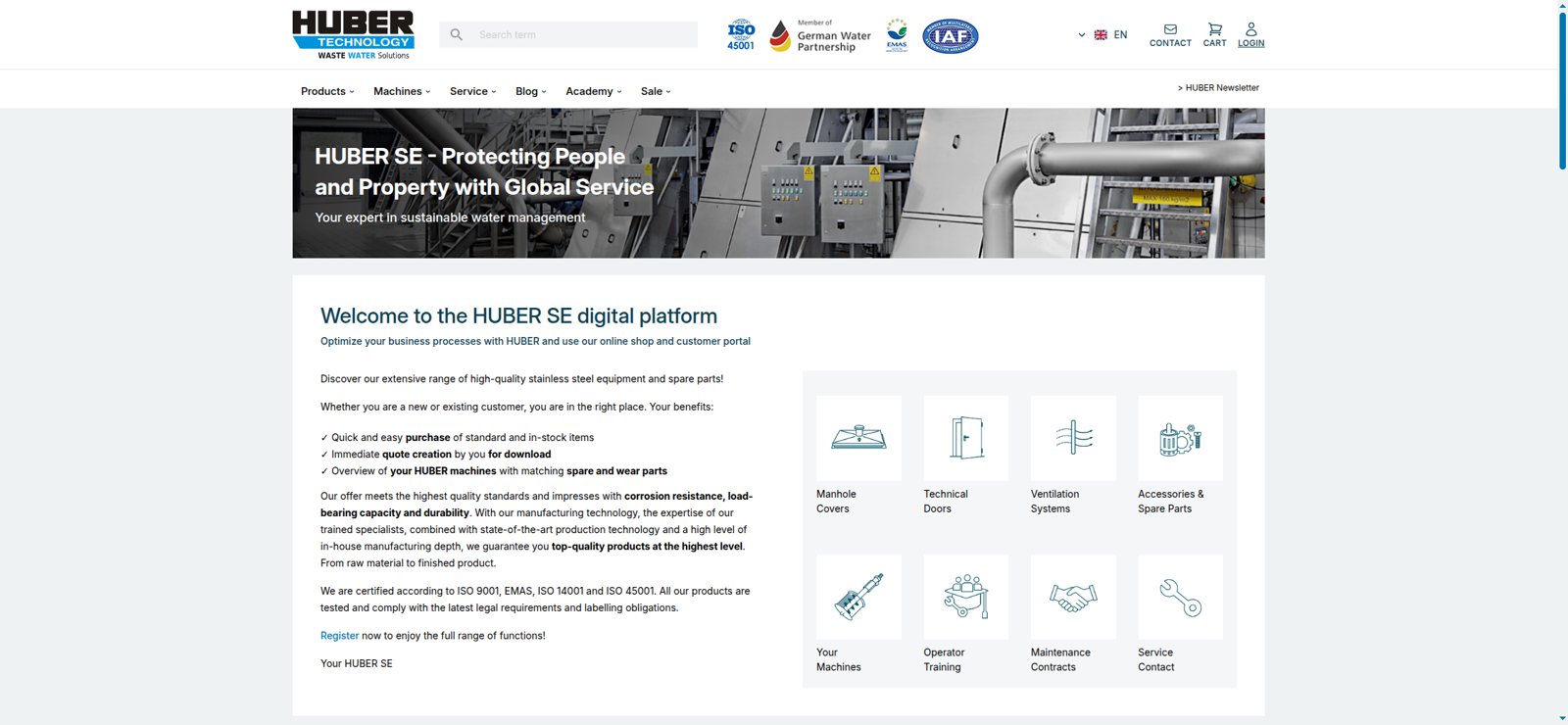Click the hero banner image

(x=778, y=183)
